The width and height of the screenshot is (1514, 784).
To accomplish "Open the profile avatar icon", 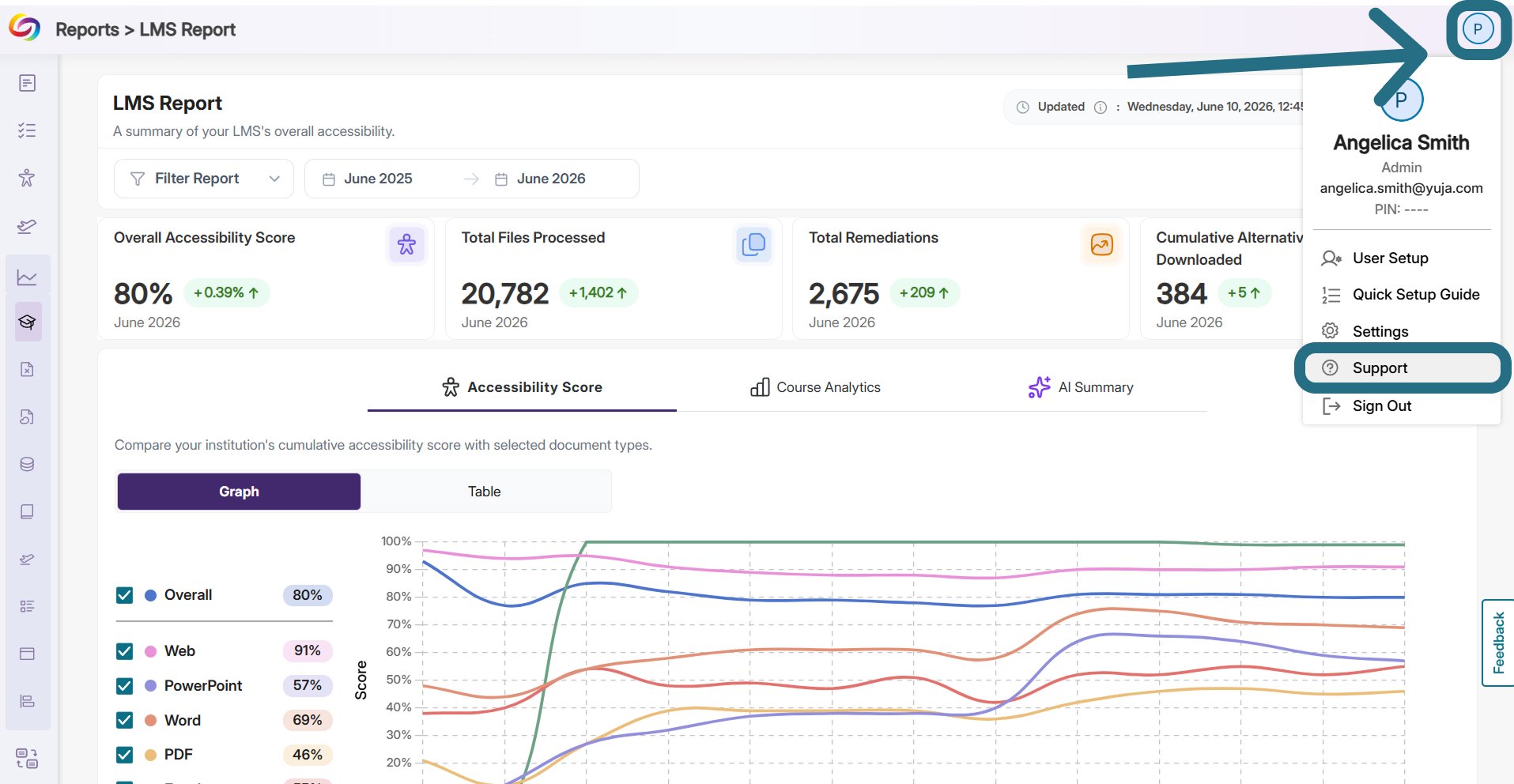I will [1478, 29].
